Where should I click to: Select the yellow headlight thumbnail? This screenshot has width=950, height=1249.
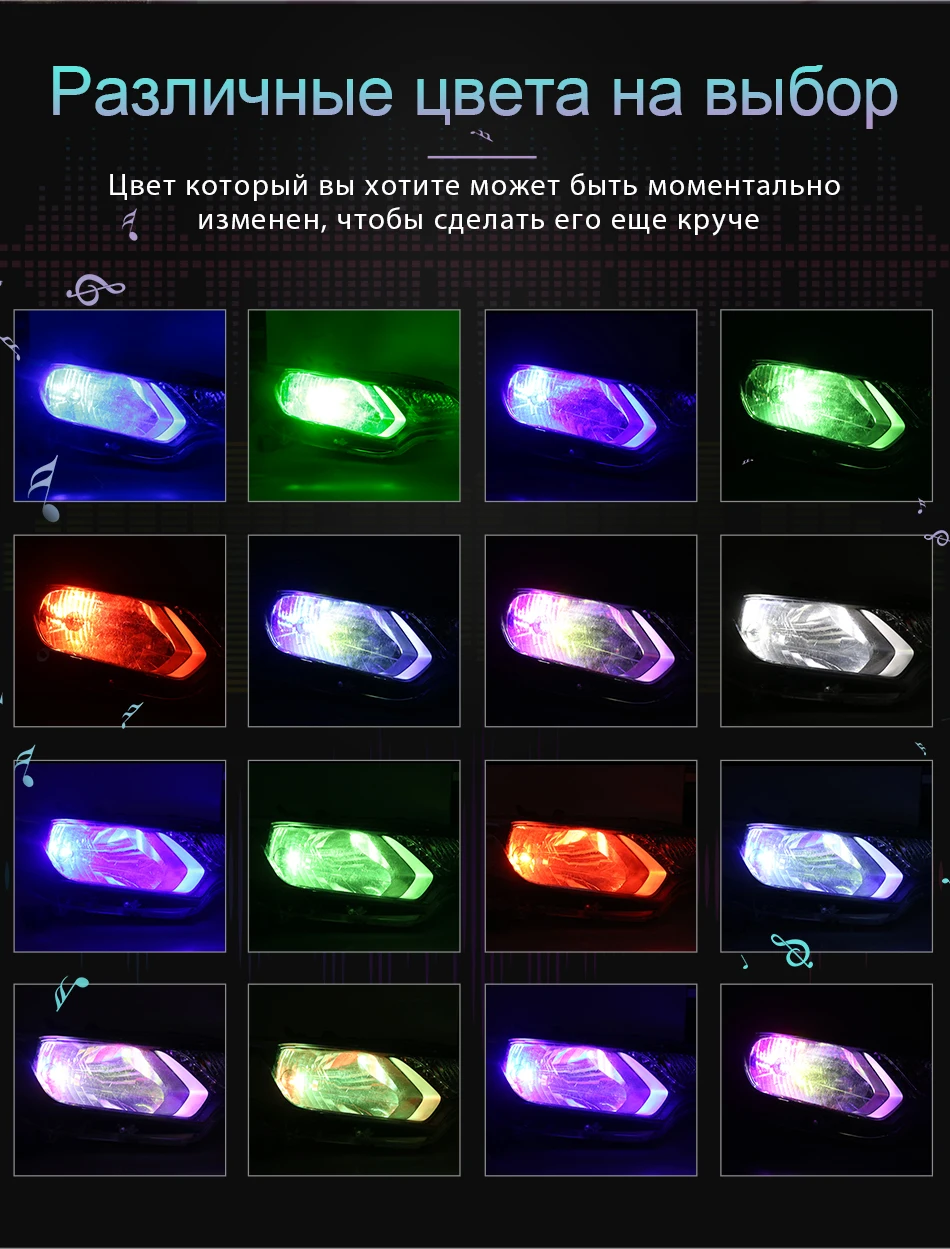(x=354, y=1079)
